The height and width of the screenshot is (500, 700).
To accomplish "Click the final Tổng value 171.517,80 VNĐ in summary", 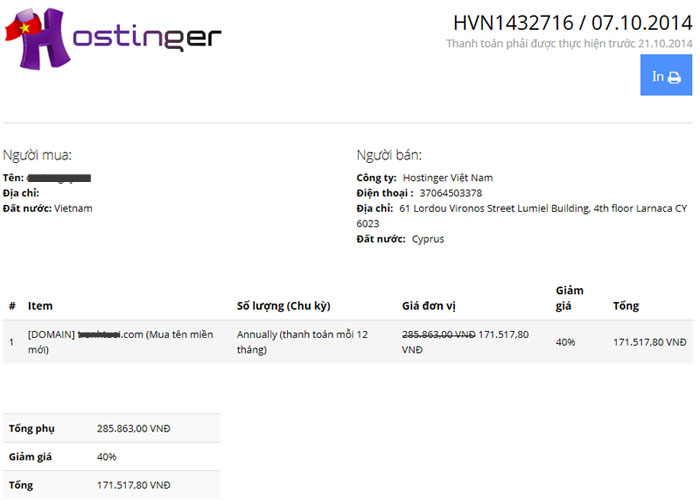I will 133,485.
